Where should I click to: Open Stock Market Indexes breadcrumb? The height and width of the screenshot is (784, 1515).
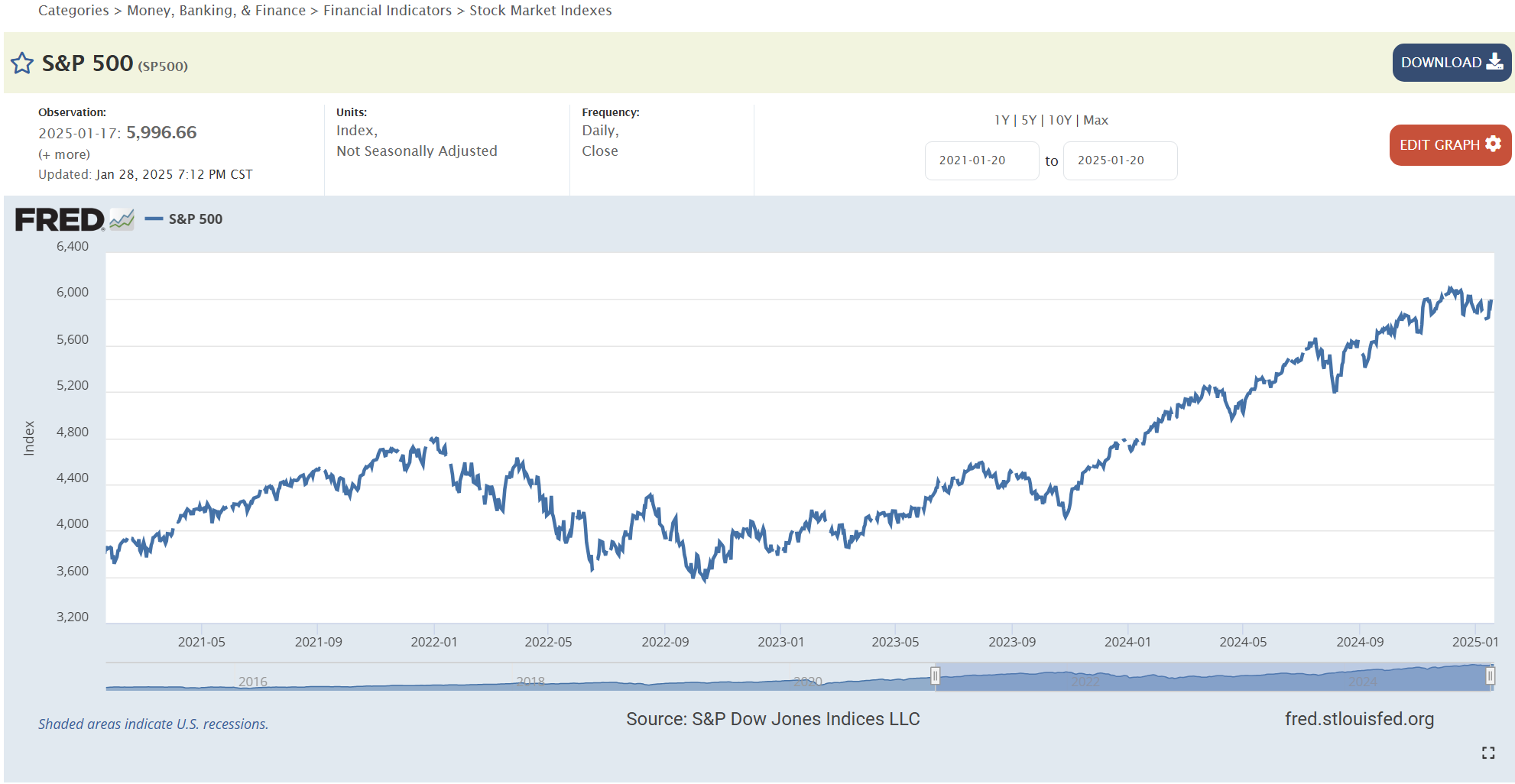coord(540,11)
